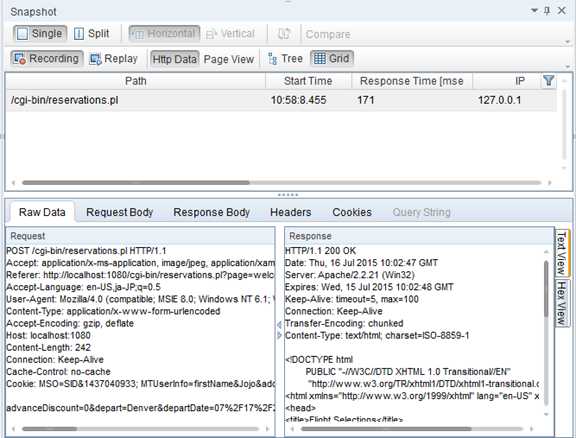Open the Cookies tab
The width and height of the screenshot is (576, 438).
pyautogui.click(x=352, y=212)
